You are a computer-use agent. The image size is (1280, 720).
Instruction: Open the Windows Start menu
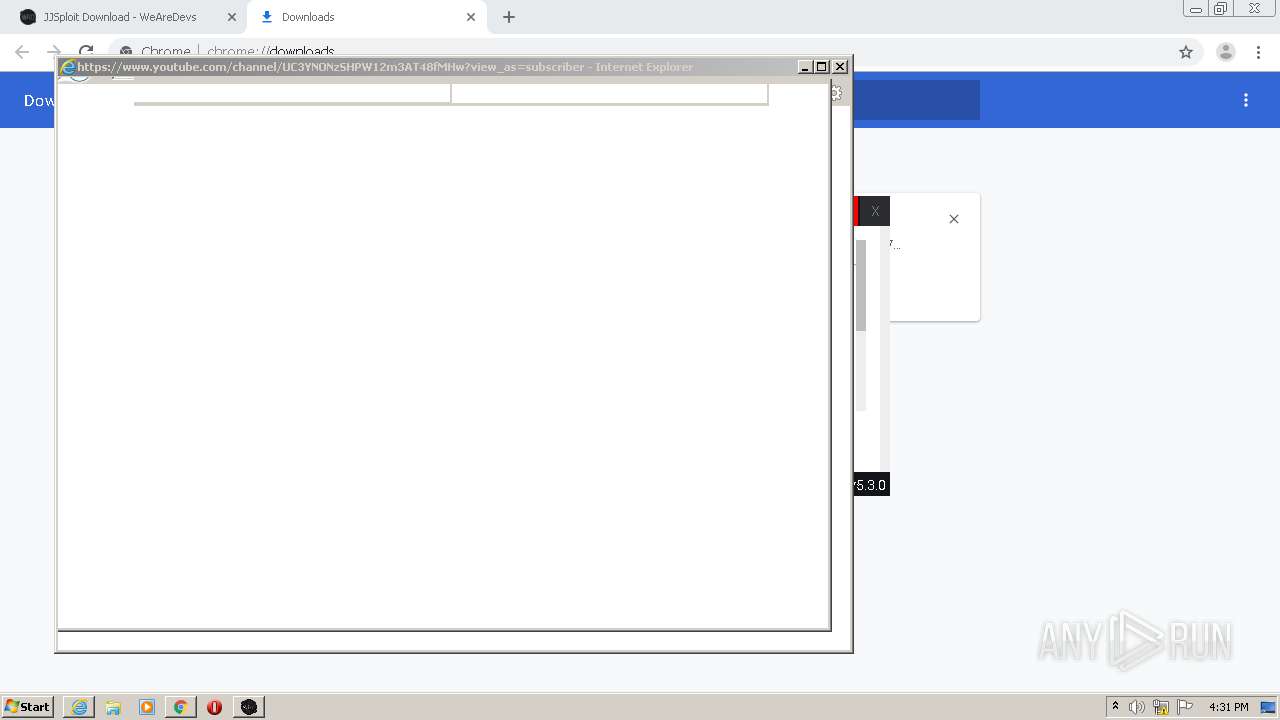point(28,706)
